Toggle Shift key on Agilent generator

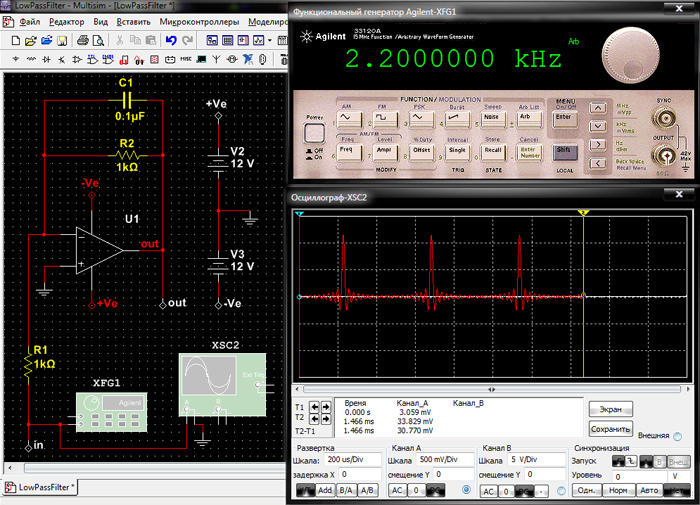(x=564, y=151)
